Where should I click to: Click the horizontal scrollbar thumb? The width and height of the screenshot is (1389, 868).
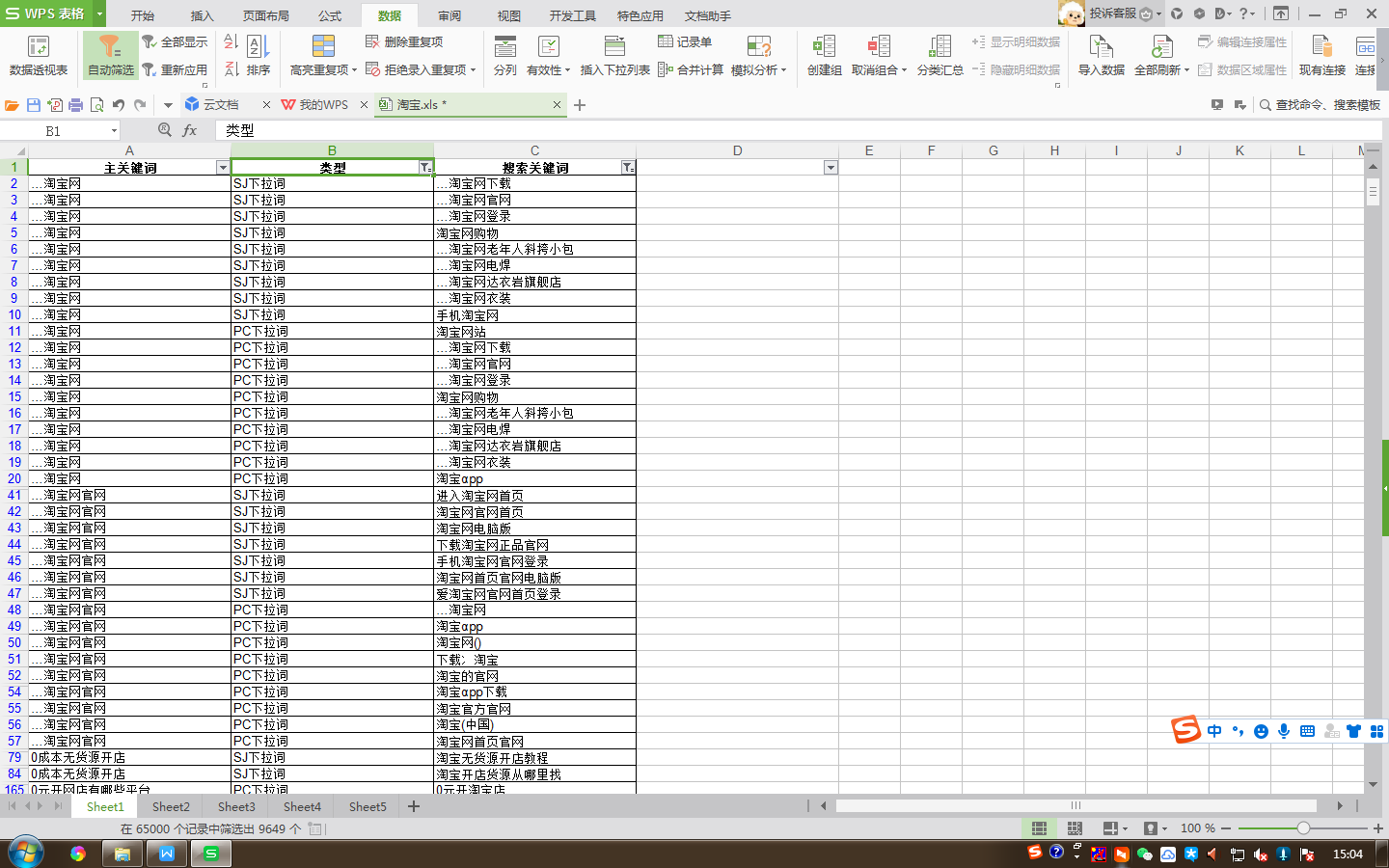click(x=1076, y=805)
